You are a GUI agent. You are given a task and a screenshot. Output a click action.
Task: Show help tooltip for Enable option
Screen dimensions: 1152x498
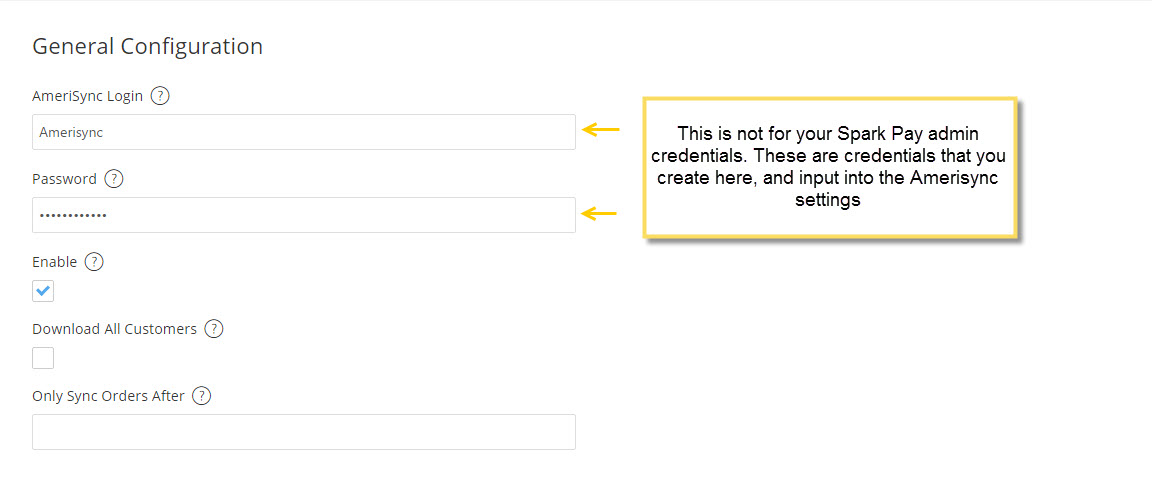pos(94,262)
